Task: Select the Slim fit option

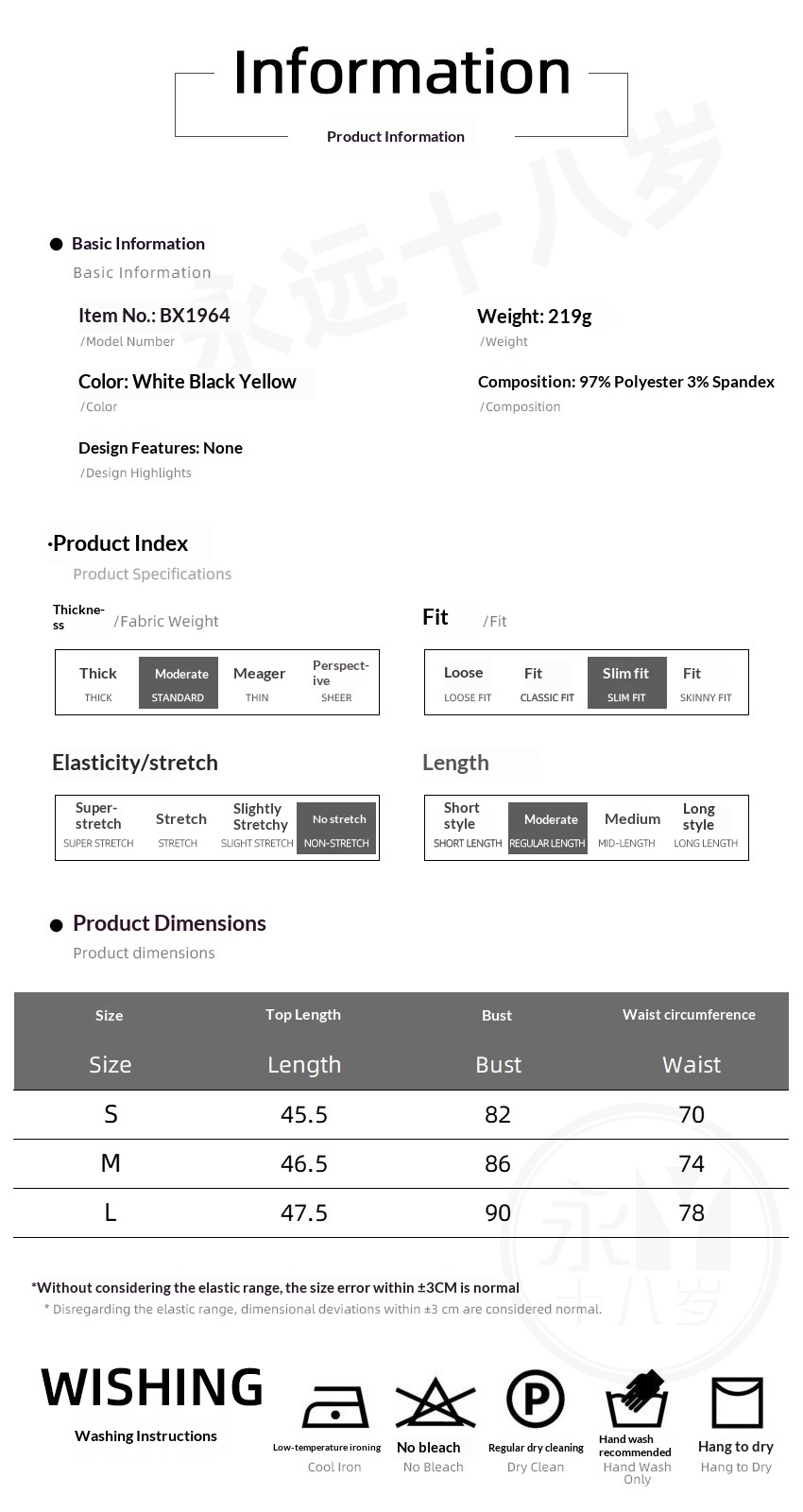Action: [626, 682]
